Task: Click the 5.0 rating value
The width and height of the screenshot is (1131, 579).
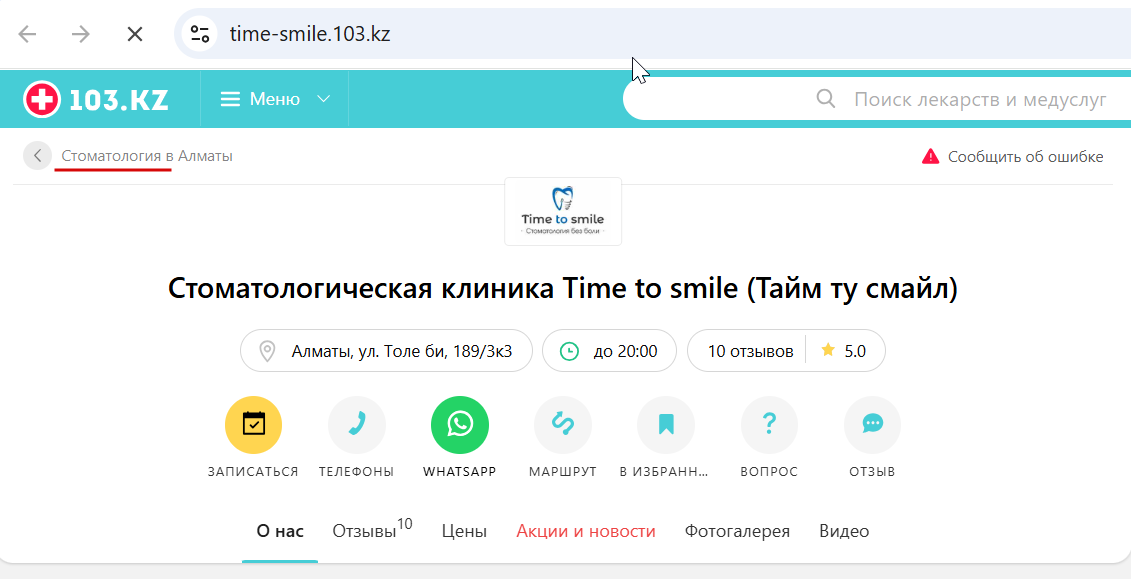Action: pos(855,351)
